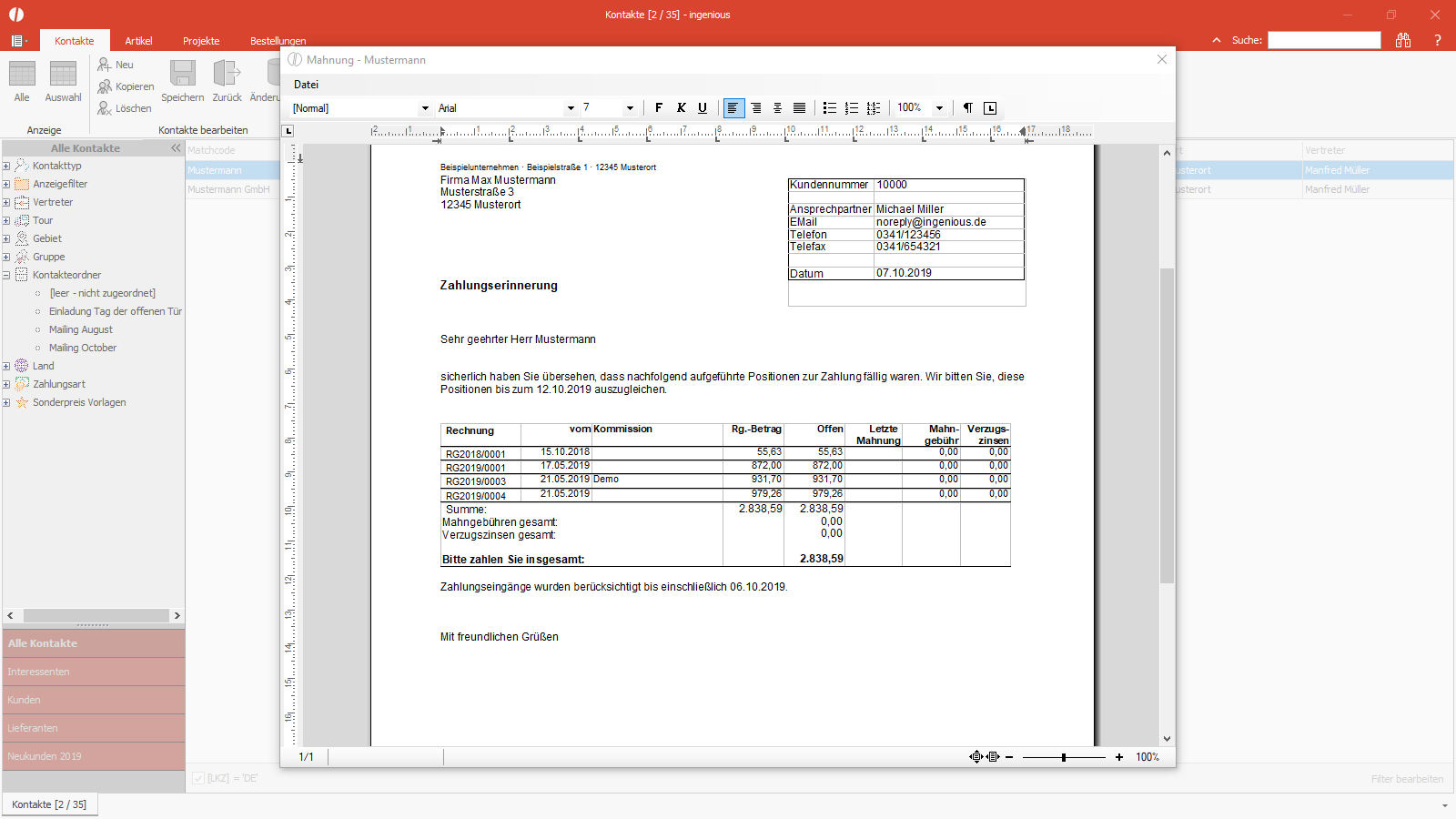This screenshot has height=819, width=1456.
Task: Click the Alle Kontakte sidebar button
Action: point(94,643)
